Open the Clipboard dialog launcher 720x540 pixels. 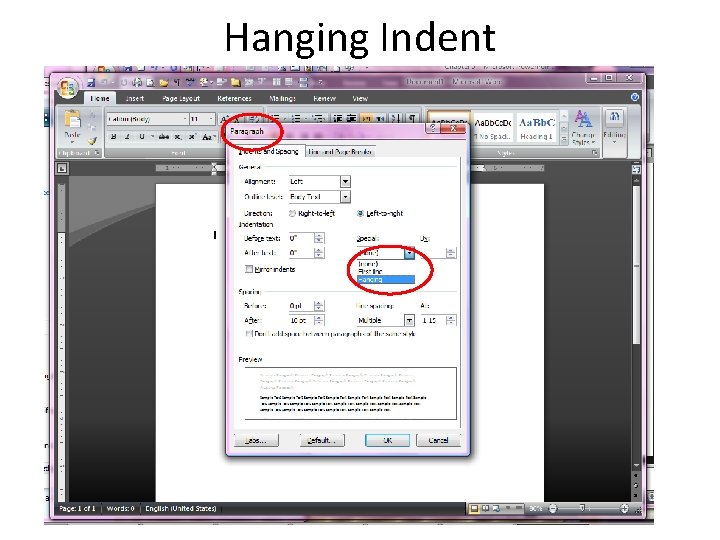[x=97, y=153]
